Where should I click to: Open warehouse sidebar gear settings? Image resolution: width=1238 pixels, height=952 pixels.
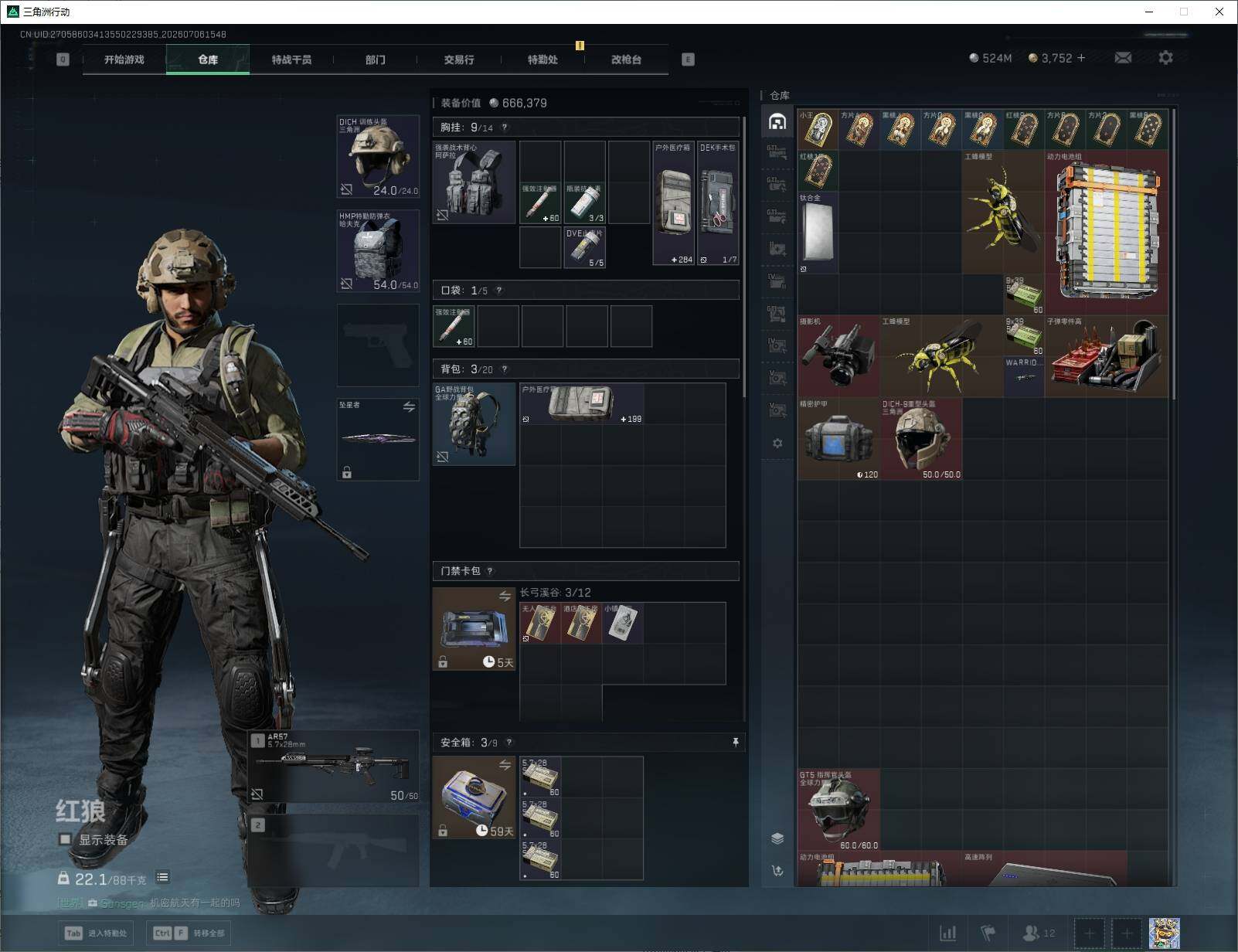pos(777,444)
